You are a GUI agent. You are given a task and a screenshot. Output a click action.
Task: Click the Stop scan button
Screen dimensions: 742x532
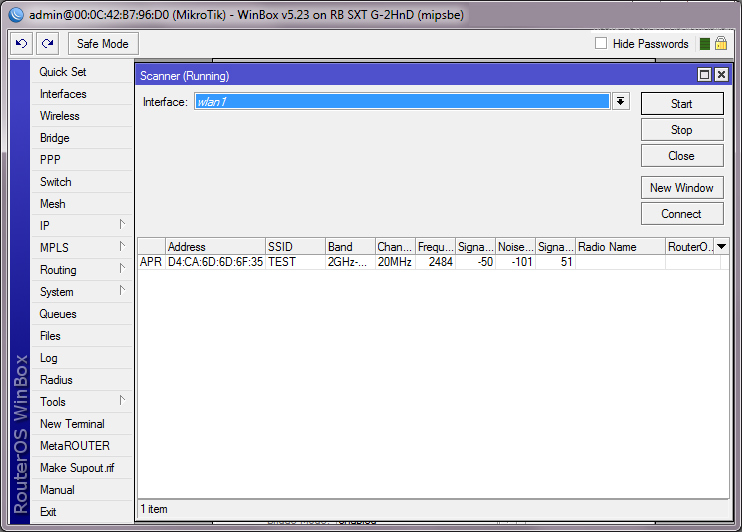pos(682,130)
